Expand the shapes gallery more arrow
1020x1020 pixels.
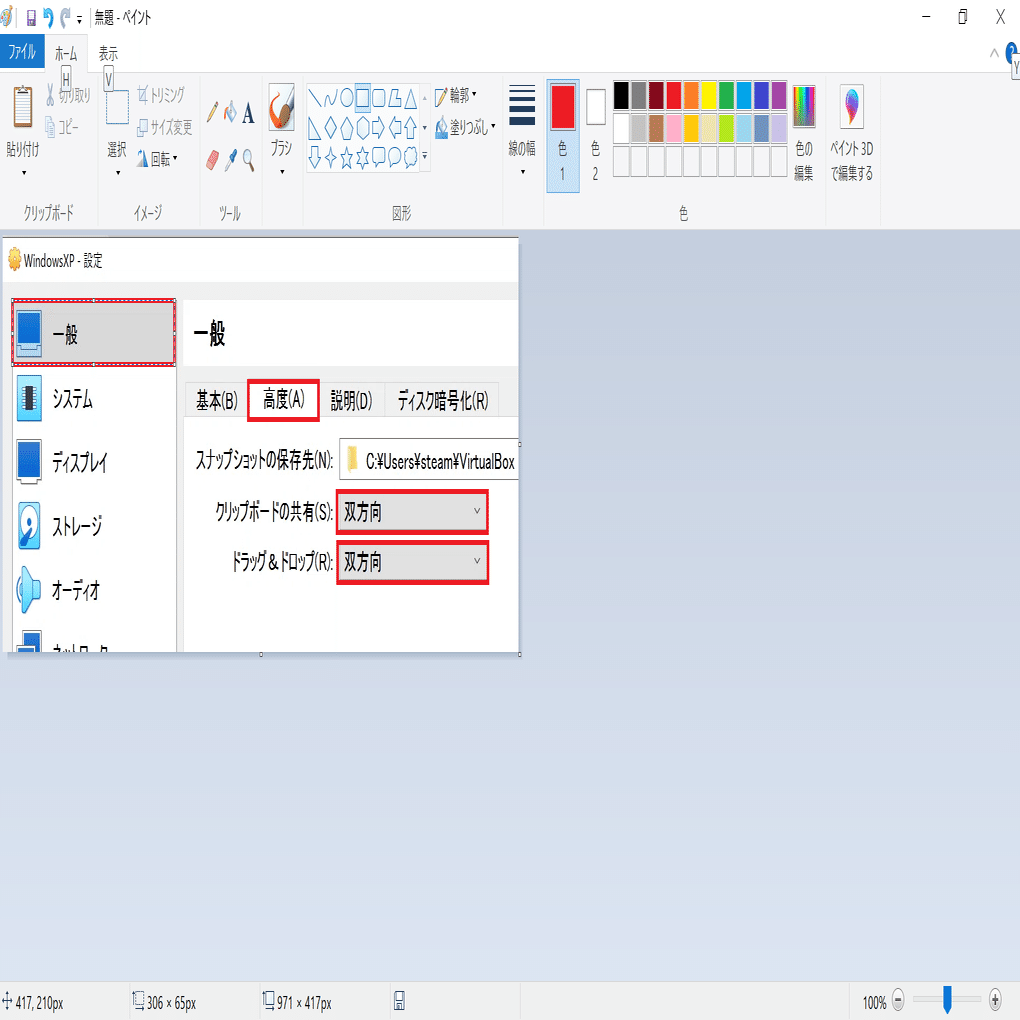pos(425,156)
